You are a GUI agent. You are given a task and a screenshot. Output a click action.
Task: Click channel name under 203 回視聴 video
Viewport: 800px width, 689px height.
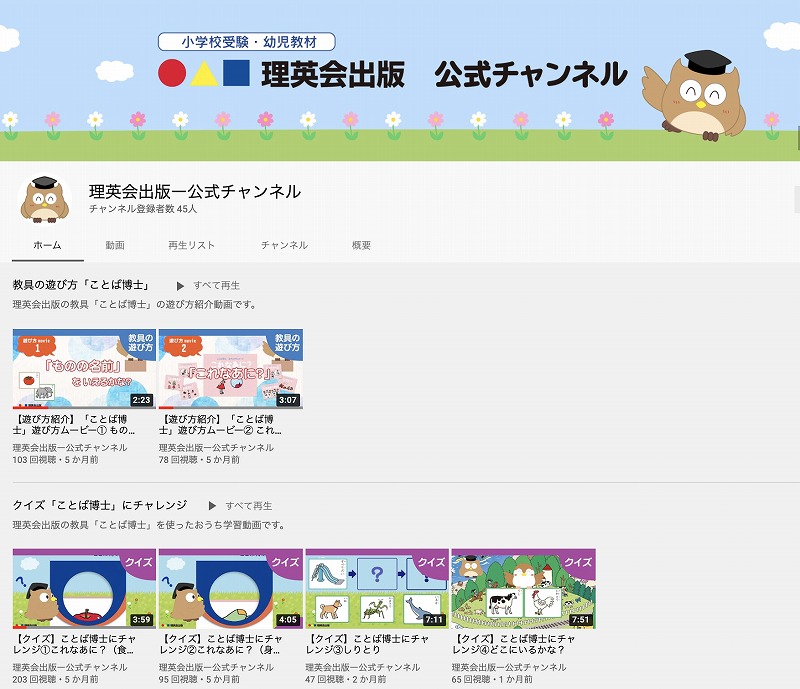70,667
